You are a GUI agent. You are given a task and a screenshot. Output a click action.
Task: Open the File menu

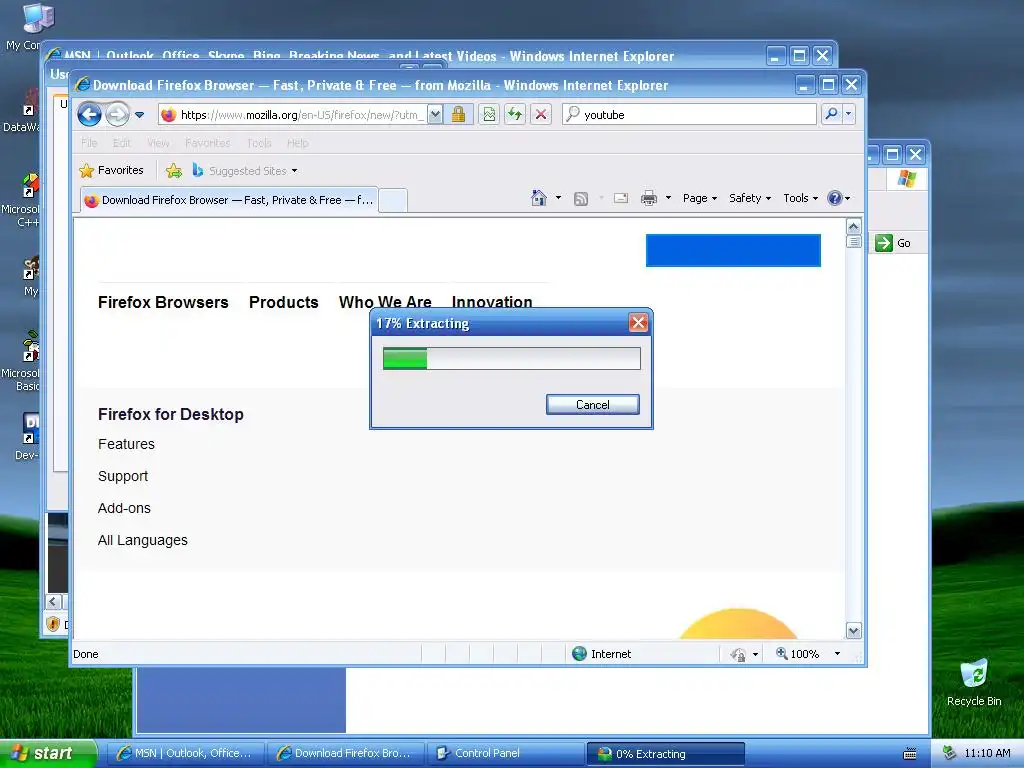[89, 142]
